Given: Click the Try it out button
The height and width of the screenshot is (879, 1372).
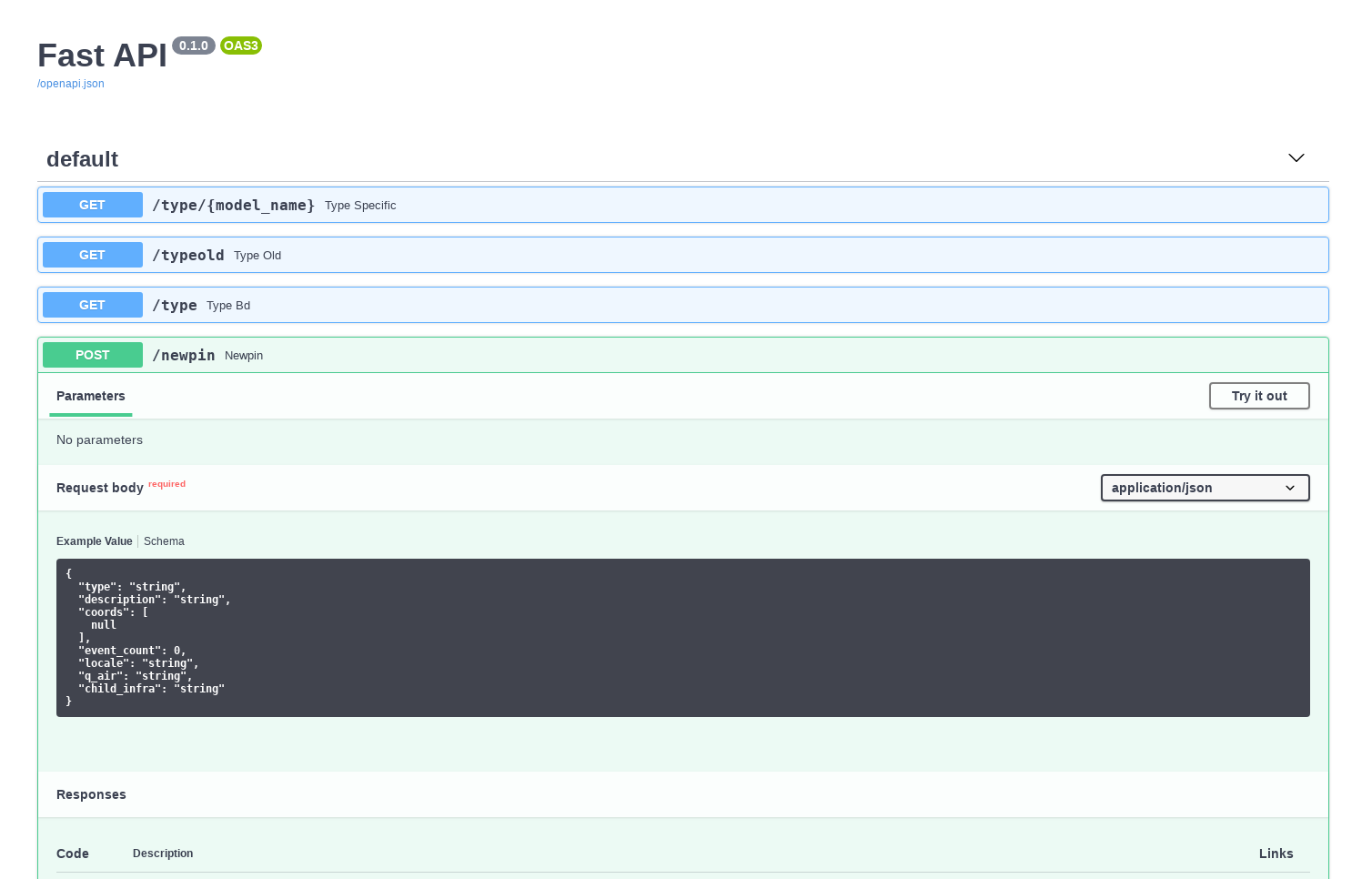Looking at the screenshot, I should click(1259, 396).
